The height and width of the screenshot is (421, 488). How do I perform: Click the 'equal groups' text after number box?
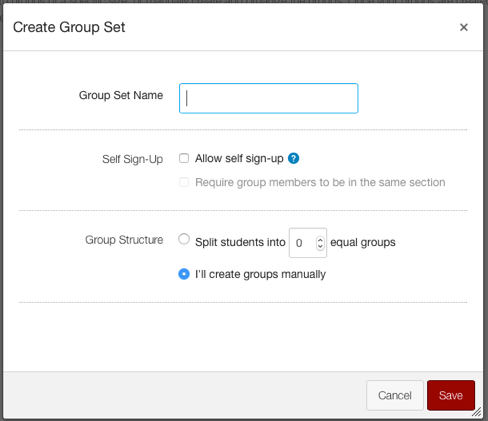tap(363, 242)
